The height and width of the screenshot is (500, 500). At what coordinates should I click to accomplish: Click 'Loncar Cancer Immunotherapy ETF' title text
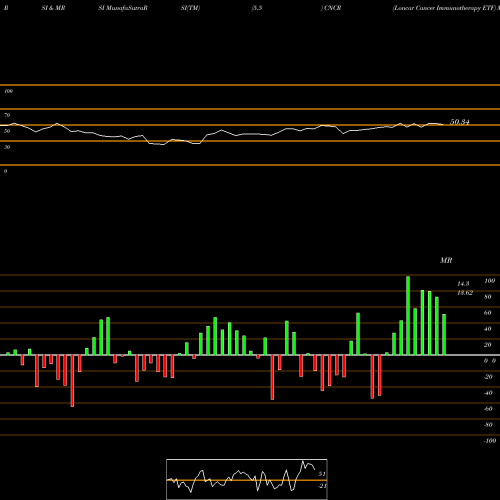(x=445, y=8)
